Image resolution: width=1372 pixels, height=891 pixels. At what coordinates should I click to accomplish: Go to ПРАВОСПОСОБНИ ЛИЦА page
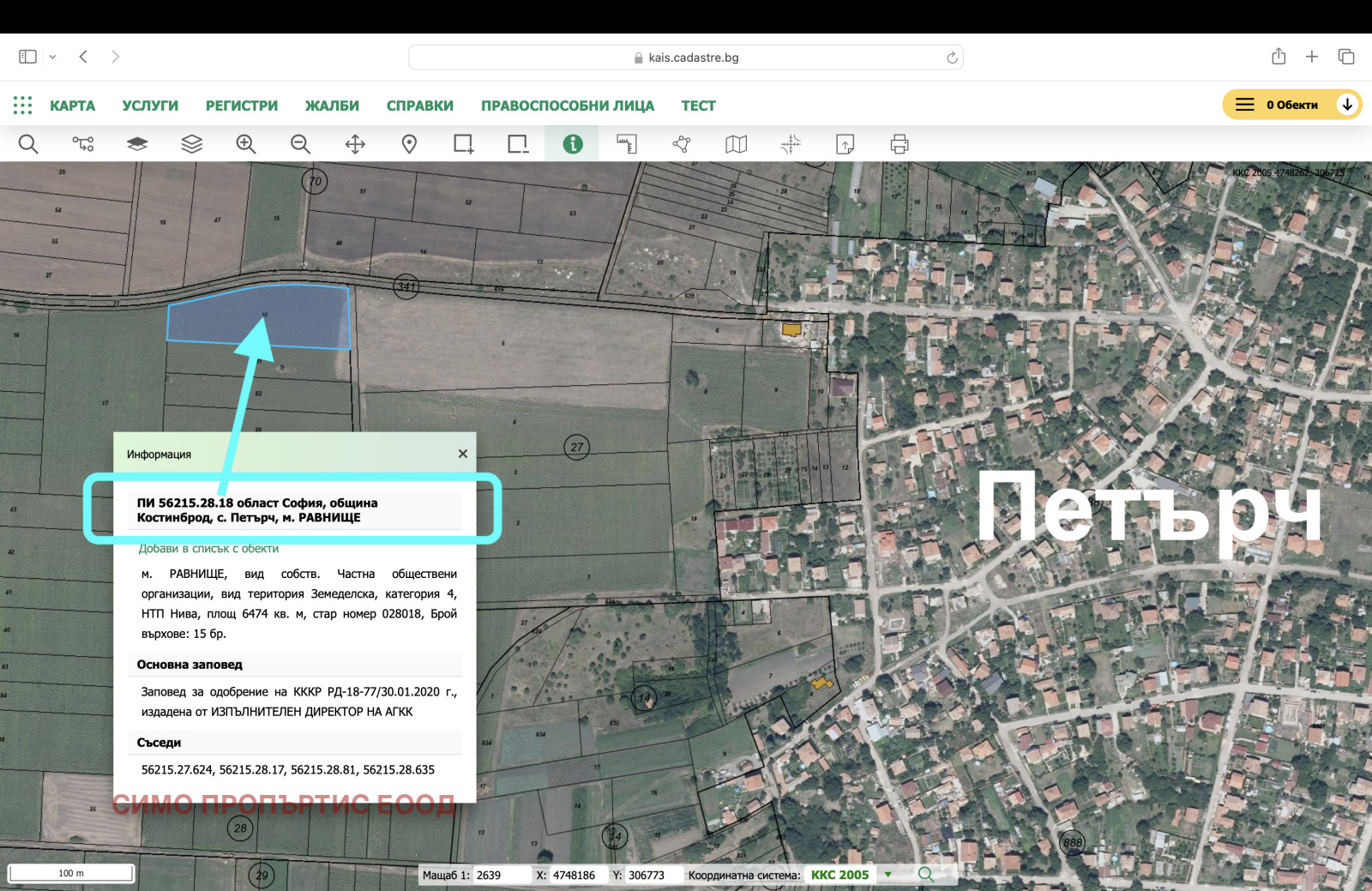pyautogui.click(x=568, y=105)
